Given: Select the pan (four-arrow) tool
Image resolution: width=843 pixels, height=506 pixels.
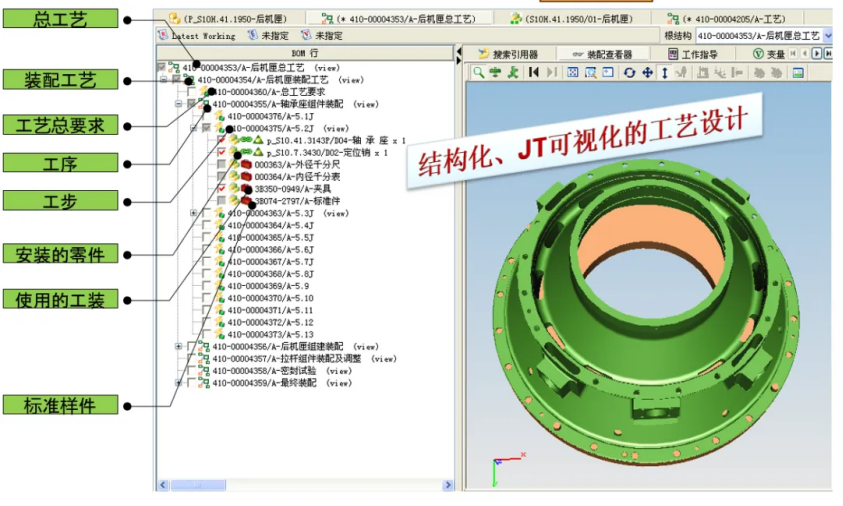Looking at the screenshot, I should coord(647,72).
